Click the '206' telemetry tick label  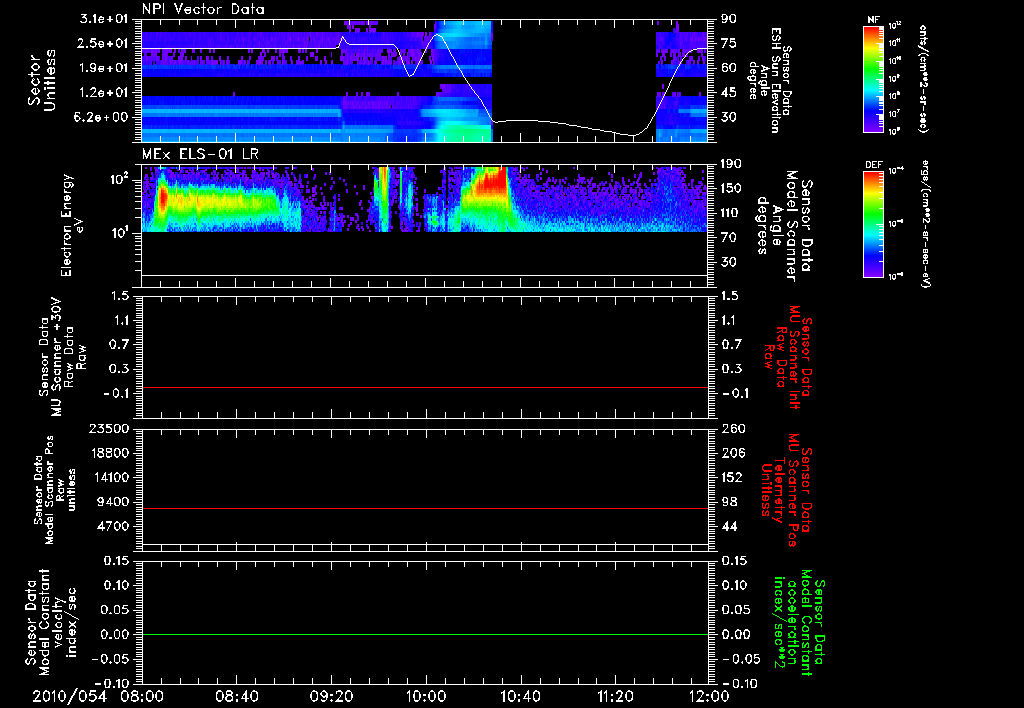[x=731, y=453]
